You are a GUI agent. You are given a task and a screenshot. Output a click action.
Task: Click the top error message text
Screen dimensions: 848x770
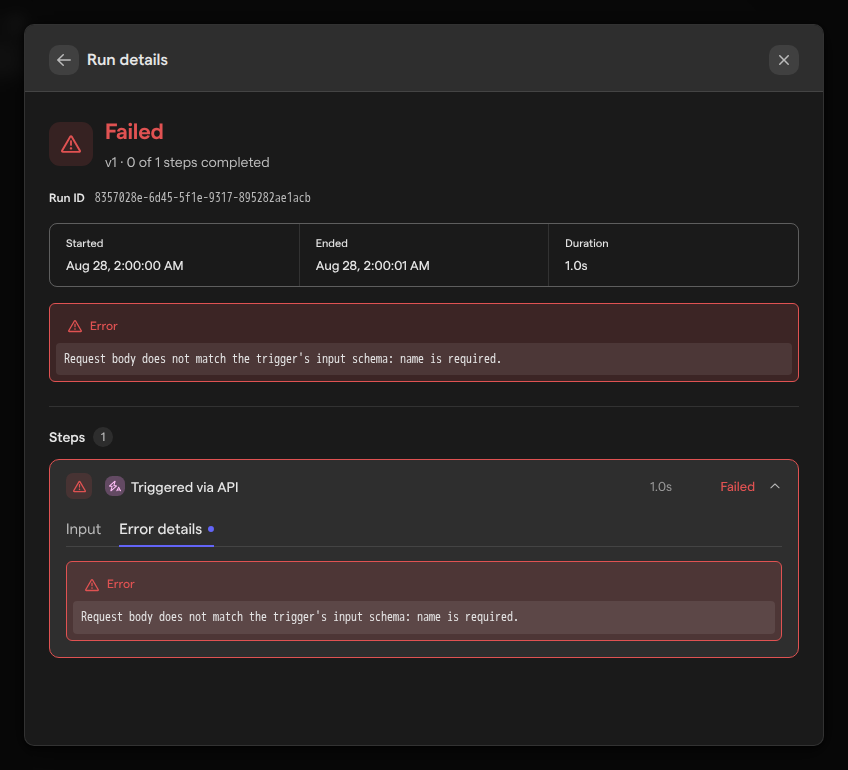coord(282,359)
